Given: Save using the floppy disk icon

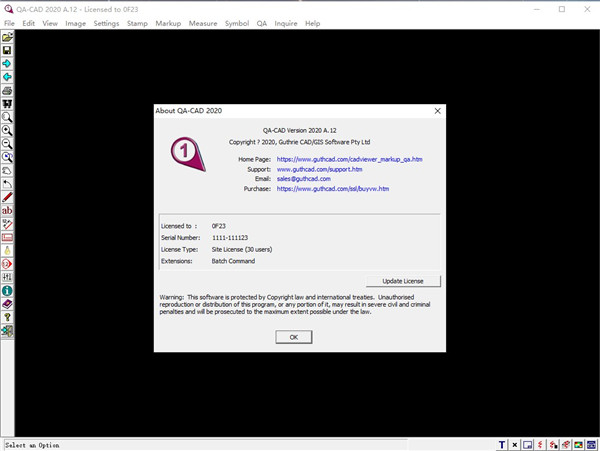Looking at the screenshot, I should [7, 50].
